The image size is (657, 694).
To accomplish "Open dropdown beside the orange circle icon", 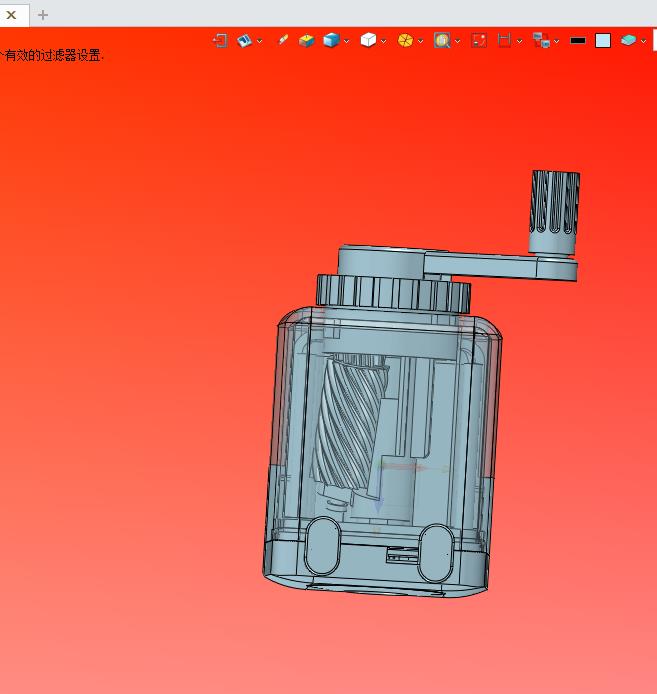I will click(421, 41).
